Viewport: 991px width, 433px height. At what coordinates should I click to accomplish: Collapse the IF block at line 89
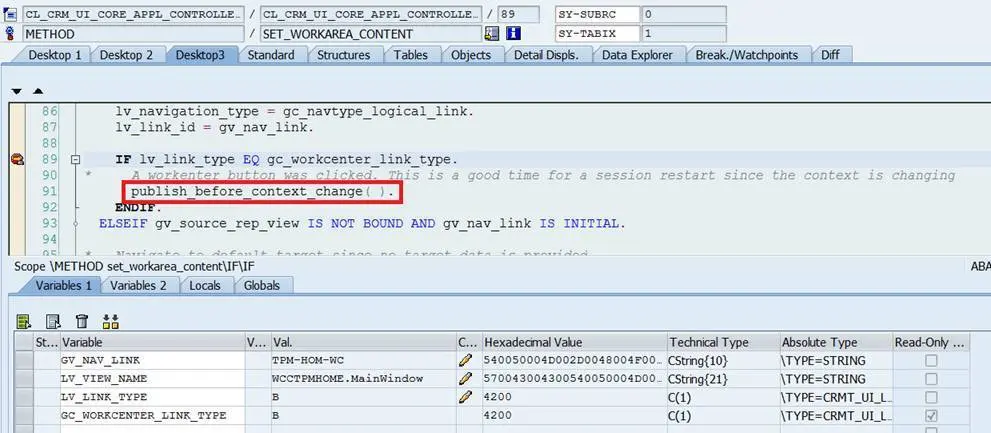coord(76,159)
